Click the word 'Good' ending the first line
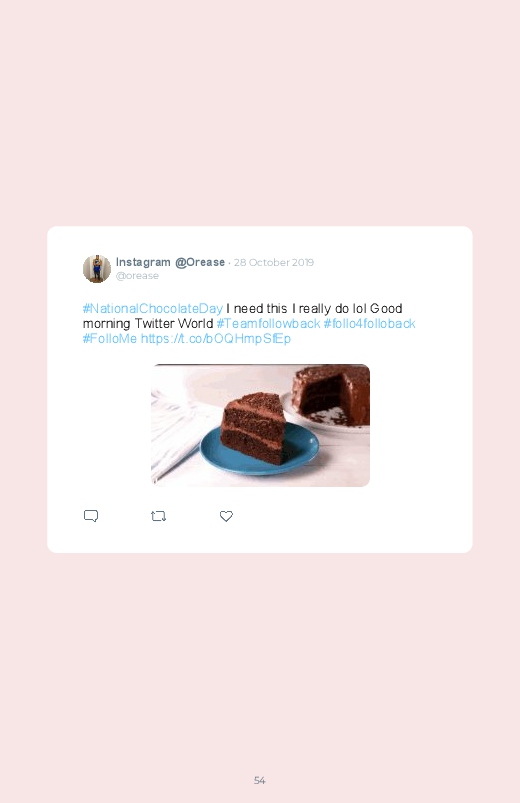This screenshot has height=803, width=520. [386, 309]
